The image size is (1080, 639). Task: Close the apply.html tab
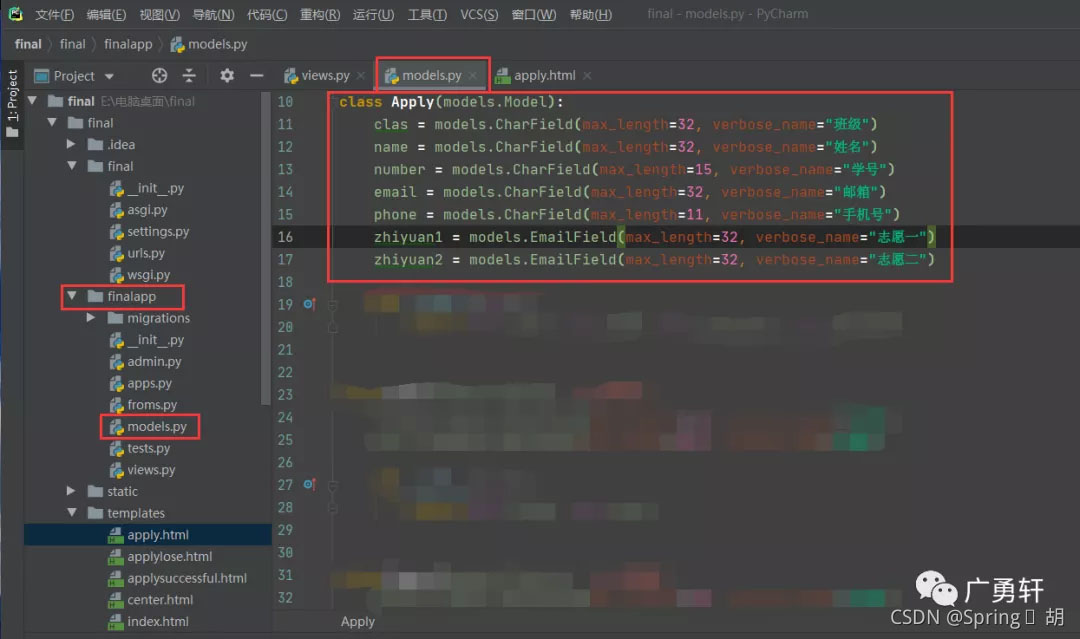pyautogui.click(x=587, y=74)
